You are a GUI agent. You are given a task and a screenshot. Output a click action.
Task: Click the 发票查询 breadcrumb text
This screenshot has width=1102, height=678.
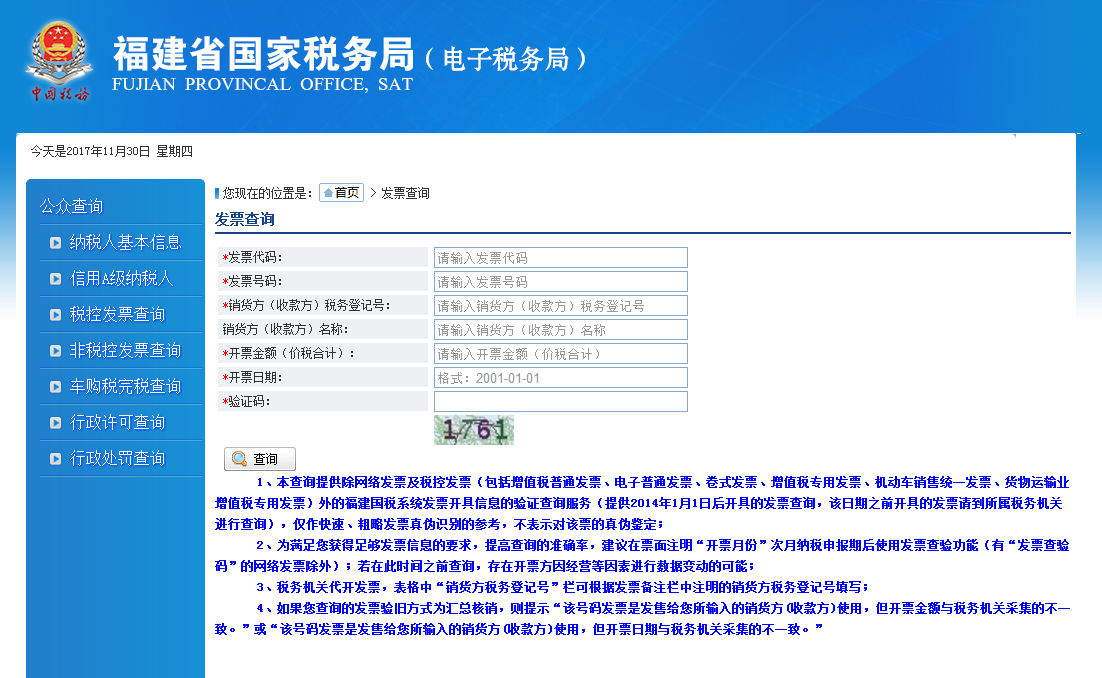pyautogui.click(x=405, y=193)
